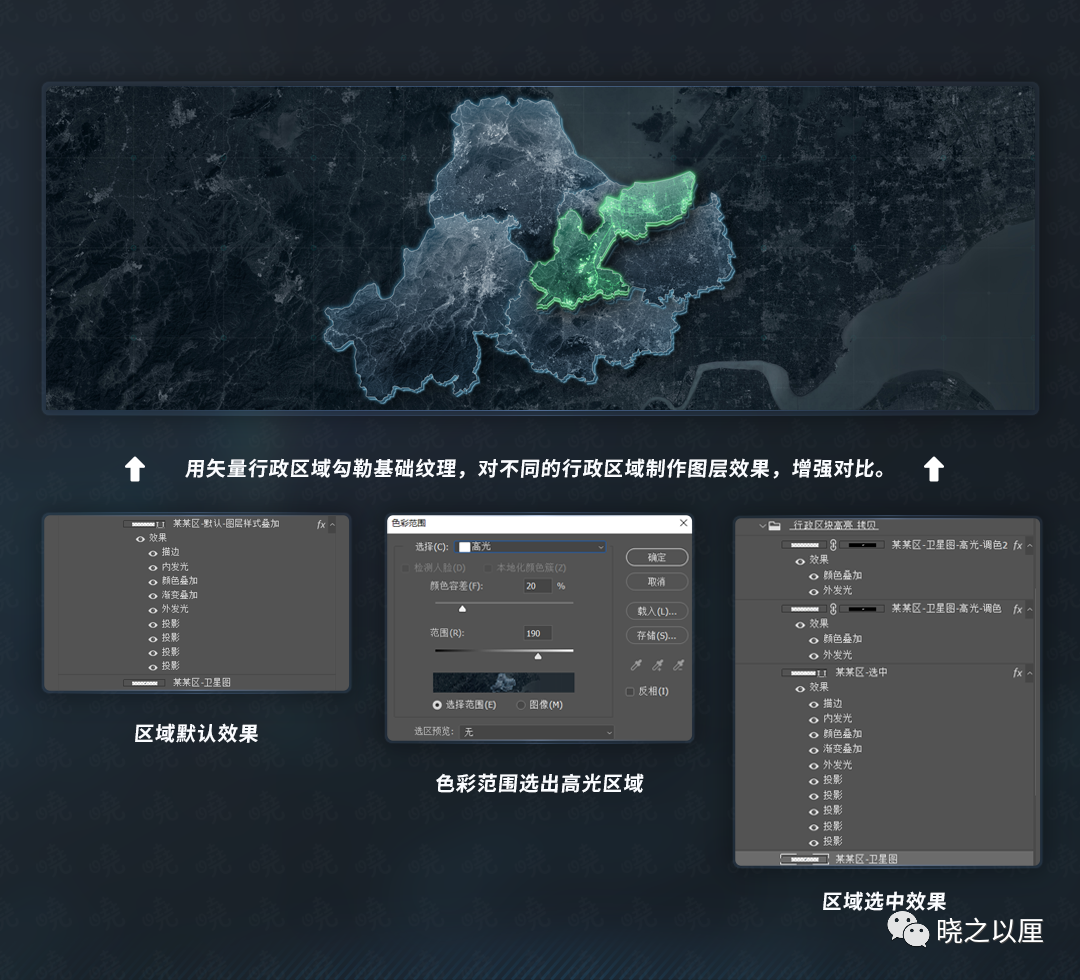Select layer mask thumbnail of 某某区-卫星图-高光-调色
The image size is (1080, 980).
coord(862,609)
